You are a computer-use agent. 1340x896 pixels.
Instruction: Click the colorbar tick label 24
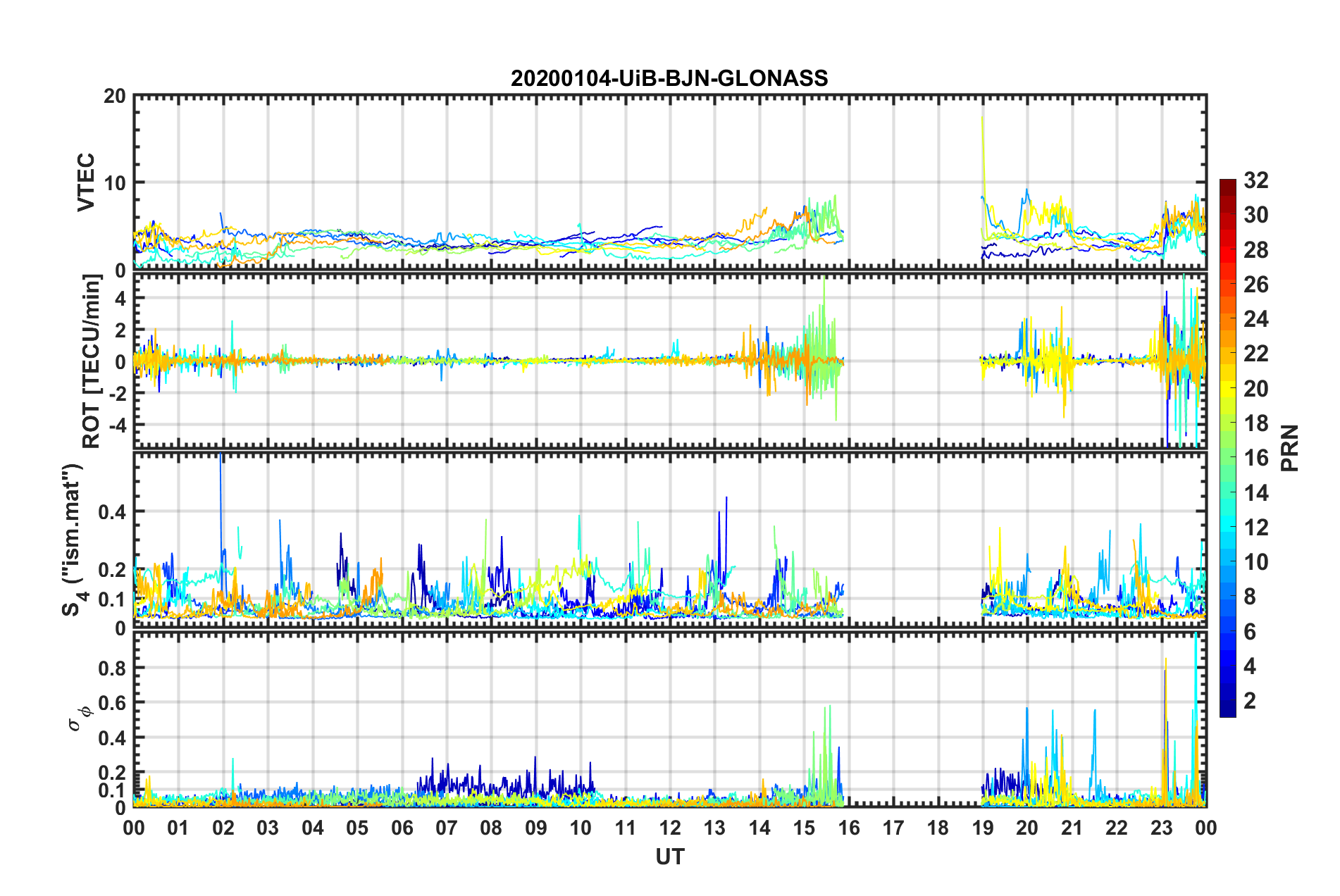(x=1255, y=319)
